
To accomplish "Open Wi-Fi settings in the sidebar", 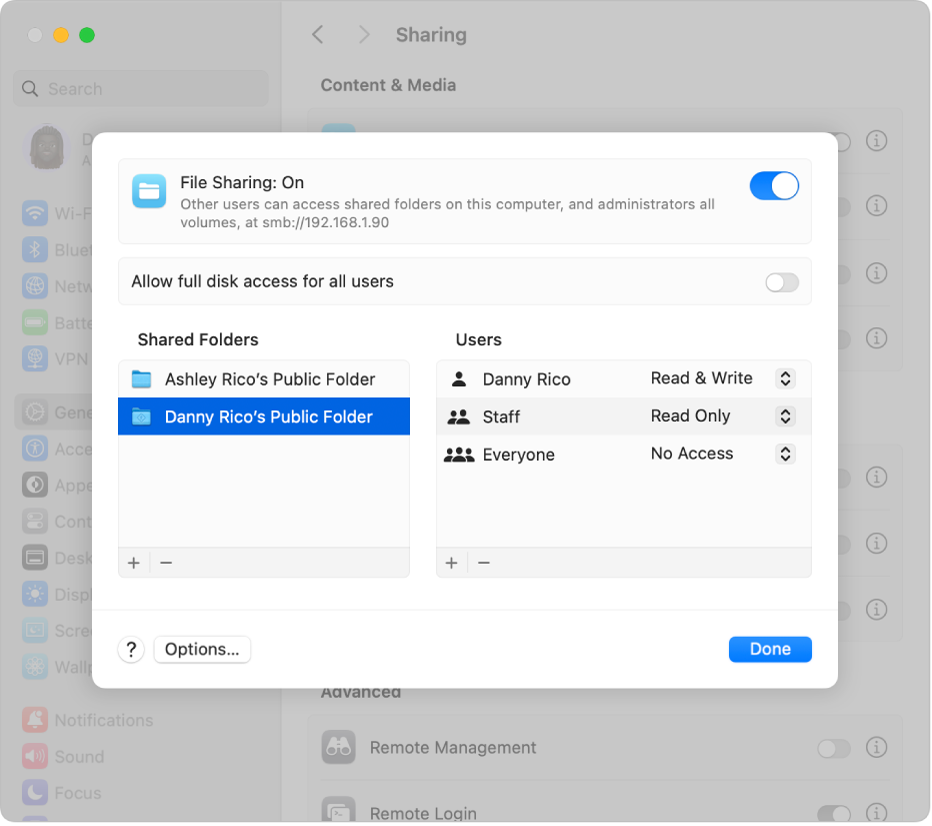I will (x=55, y=213).
